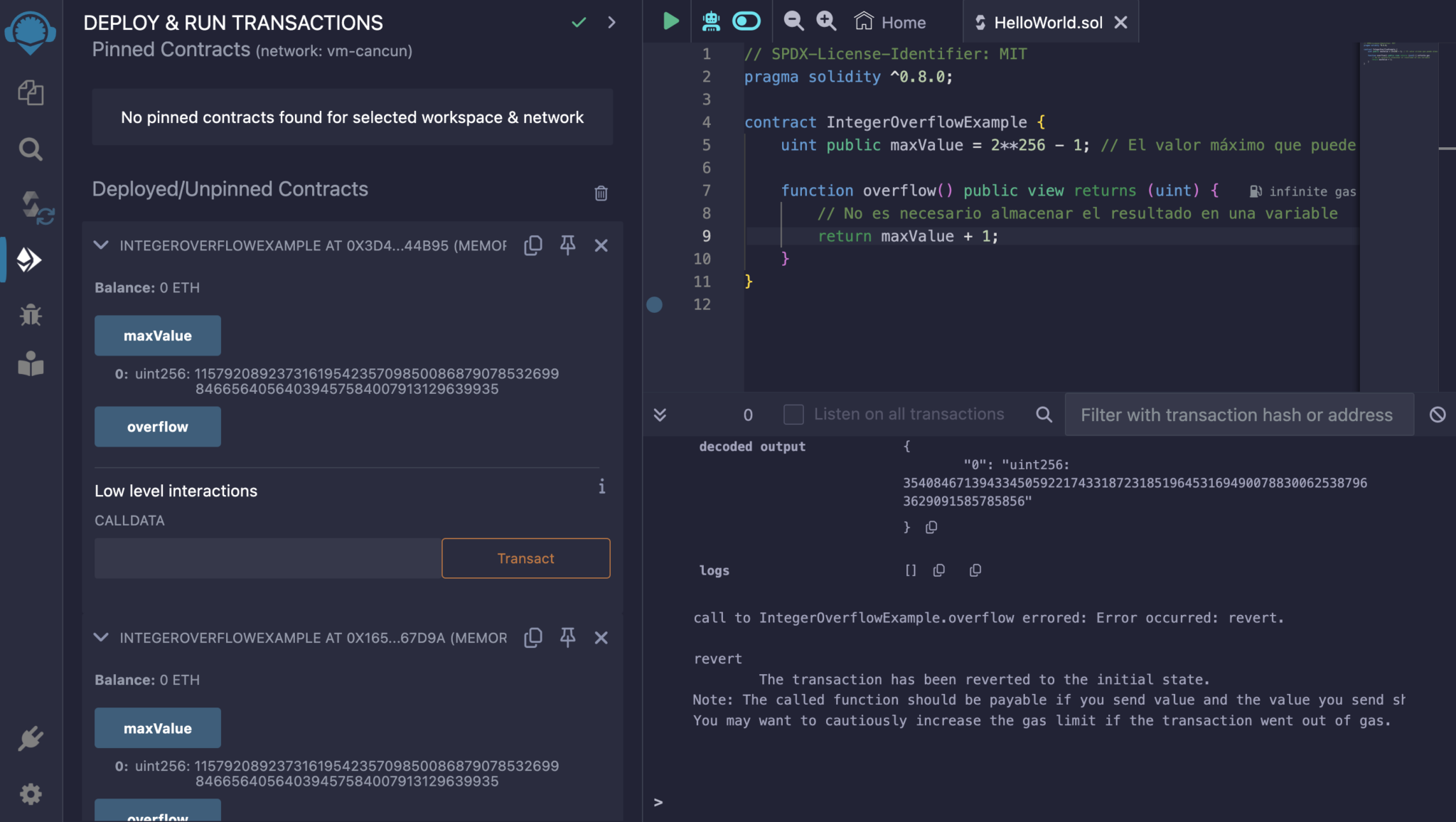Expand the terminal with the double chevron
Viewport: 1456px width, 822px height.
[661, 415]
